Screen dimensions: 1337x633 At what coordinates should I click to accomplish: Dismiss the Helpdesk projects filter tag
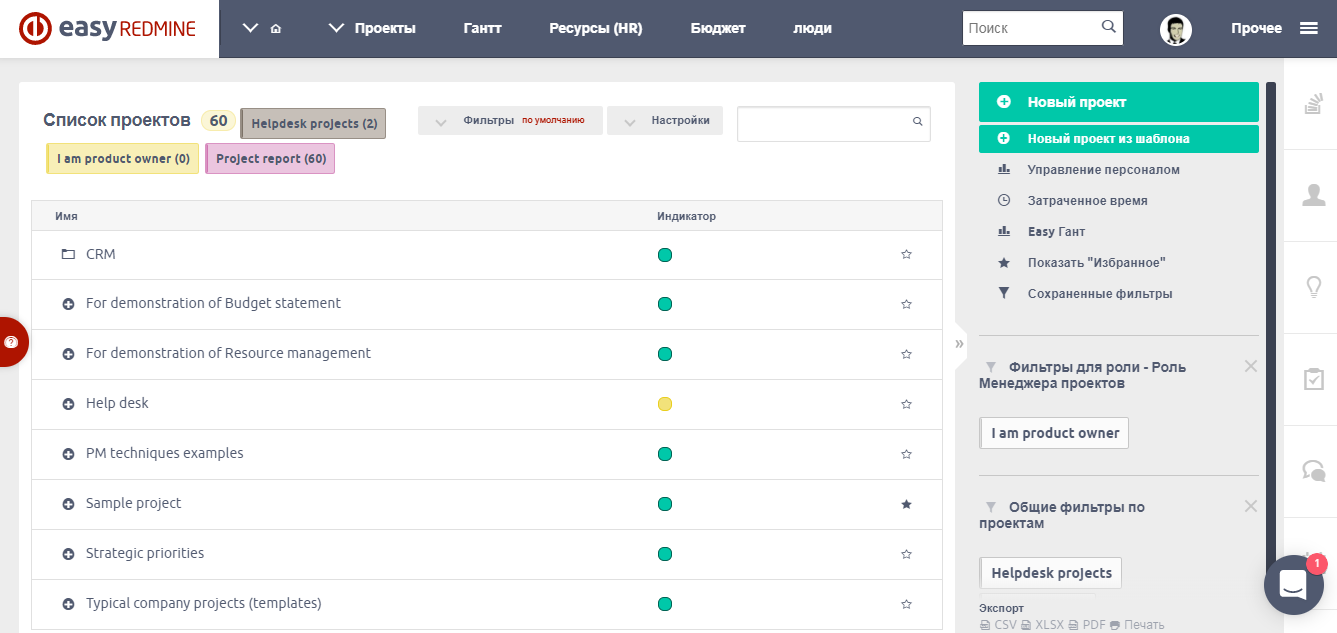point(313,123)
